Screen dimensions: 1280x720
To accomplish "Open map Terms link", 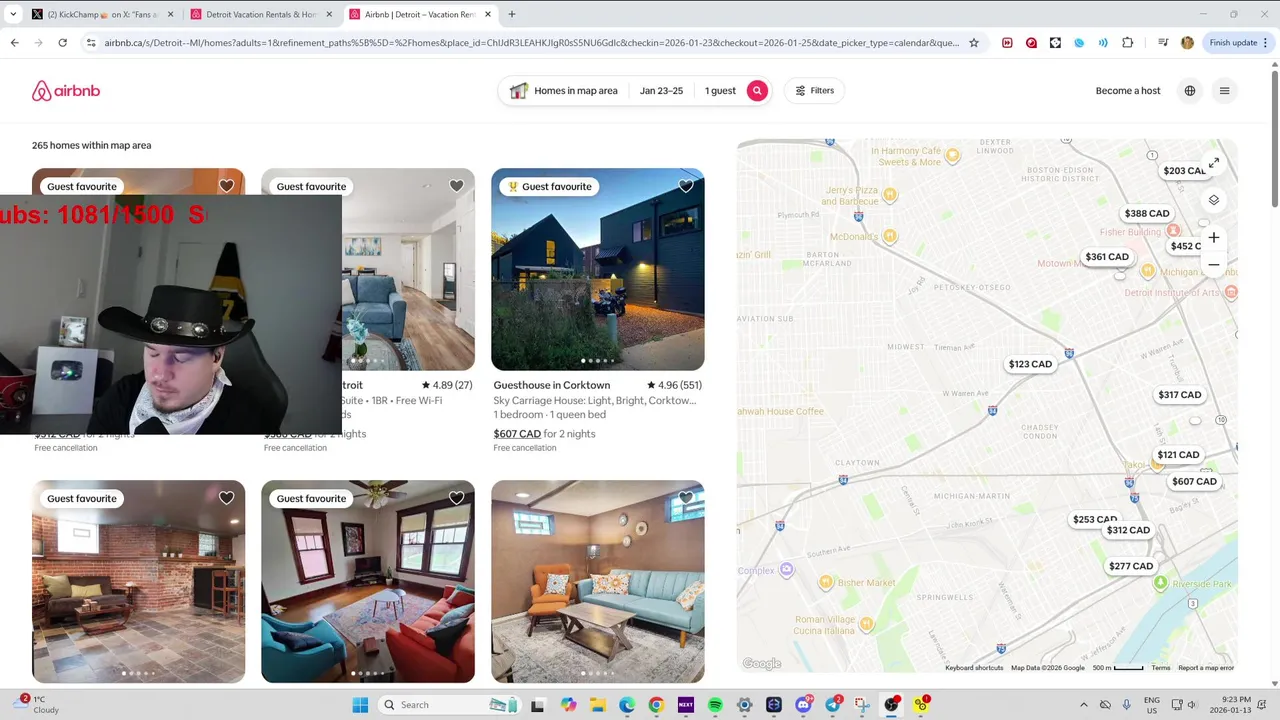I will click(x=1160, y=668).
